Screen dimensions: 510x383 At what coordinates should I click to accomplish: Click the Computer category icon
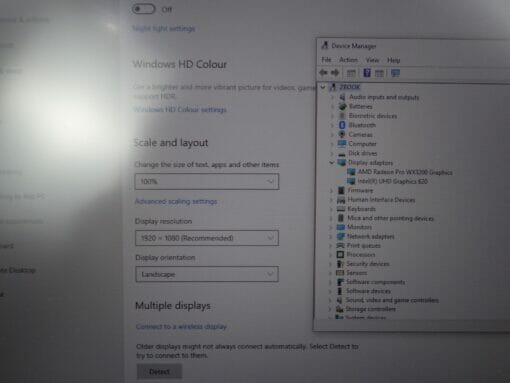pos(342,144)
